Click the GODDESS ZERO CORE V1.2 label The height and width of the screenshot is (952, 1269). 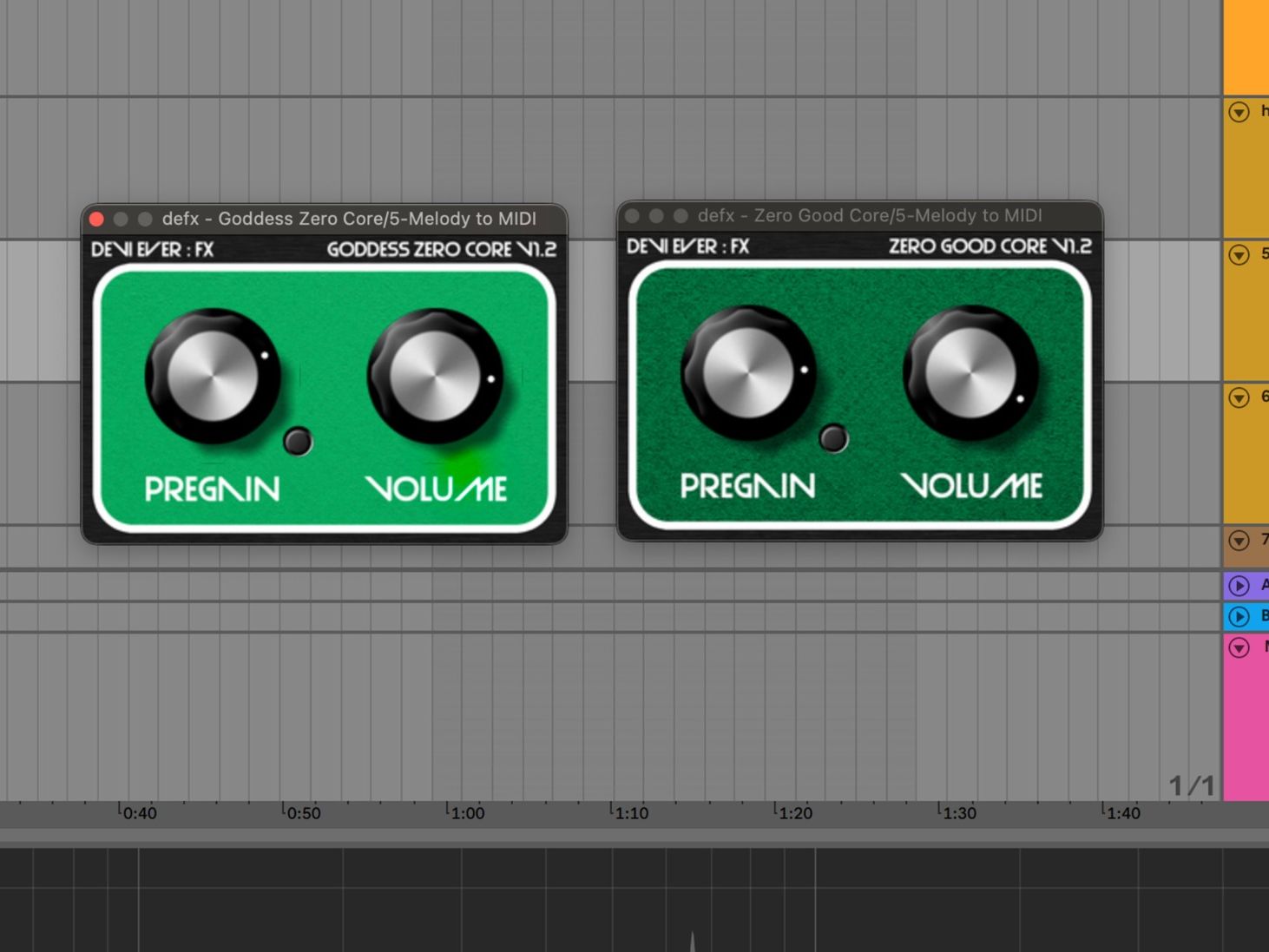tap(442, 250)
